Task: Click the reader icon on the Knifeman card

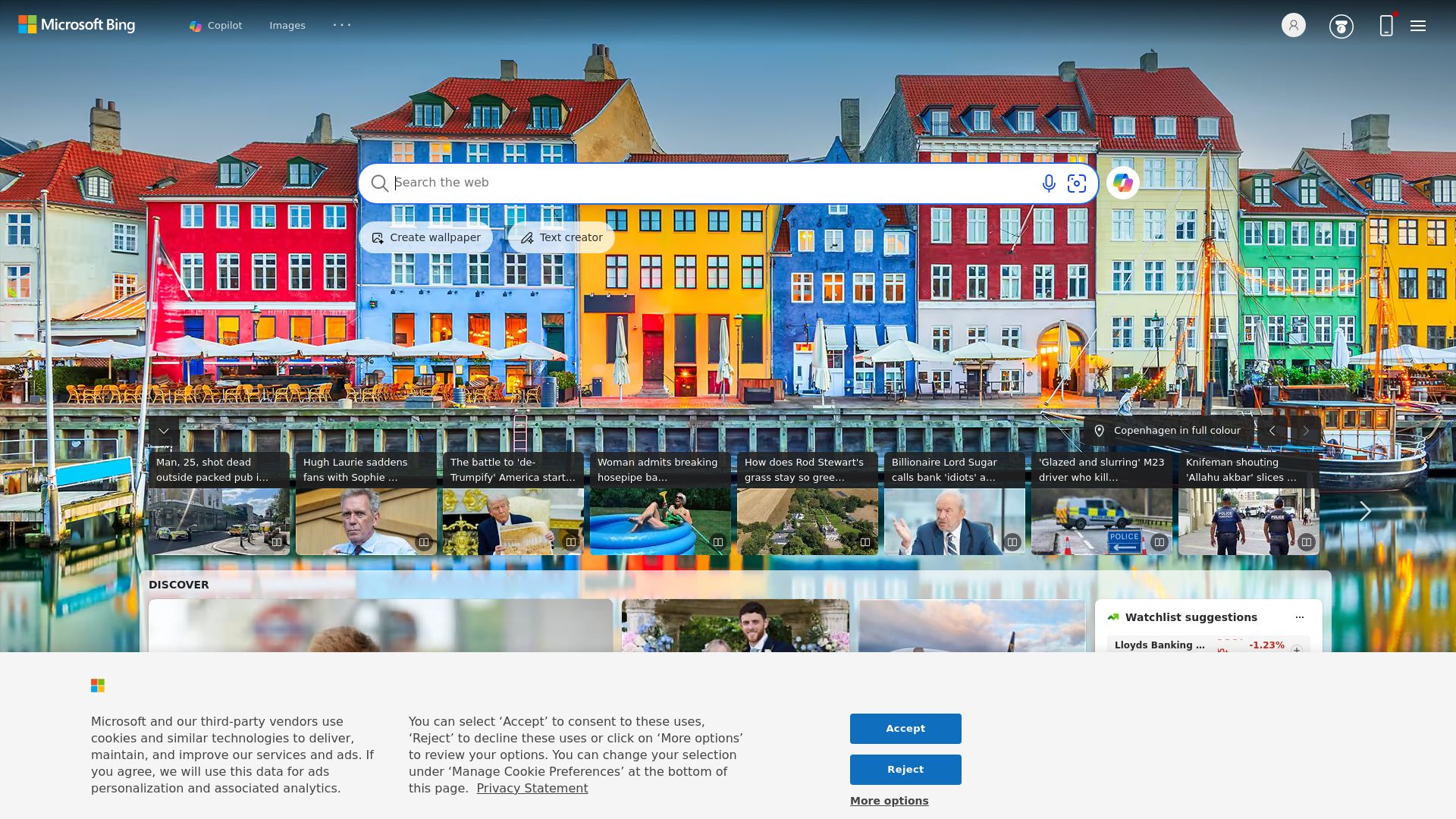Action: [x=1307, y=542]
